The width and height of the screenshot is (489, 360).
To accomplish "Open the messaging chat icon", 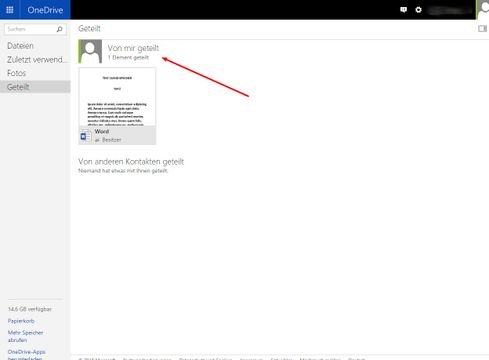I will [x=403, y=10].
